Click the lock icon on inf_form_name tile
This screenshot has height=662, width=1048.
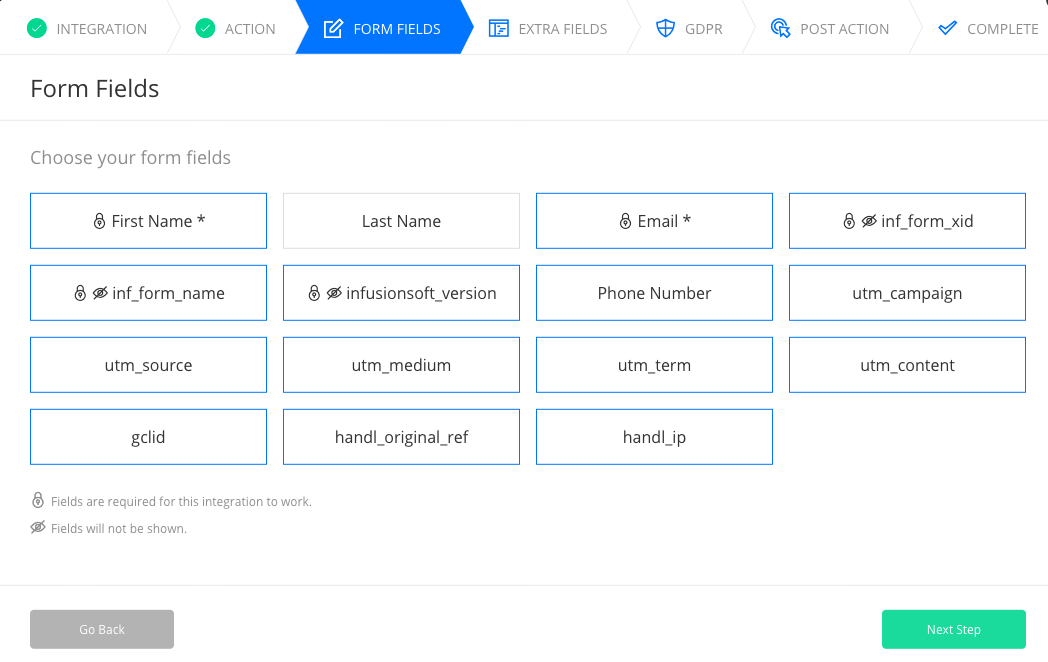pos(80,293)
